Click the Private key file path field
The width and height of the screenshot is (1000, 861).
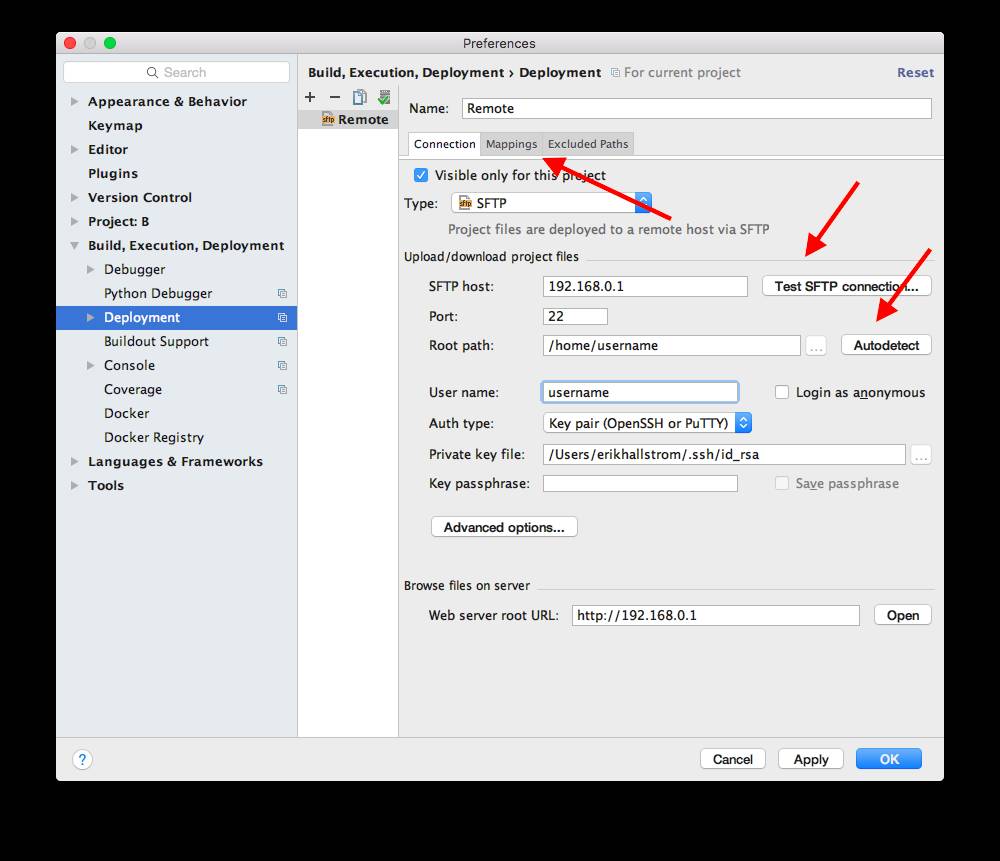point(724,455)
